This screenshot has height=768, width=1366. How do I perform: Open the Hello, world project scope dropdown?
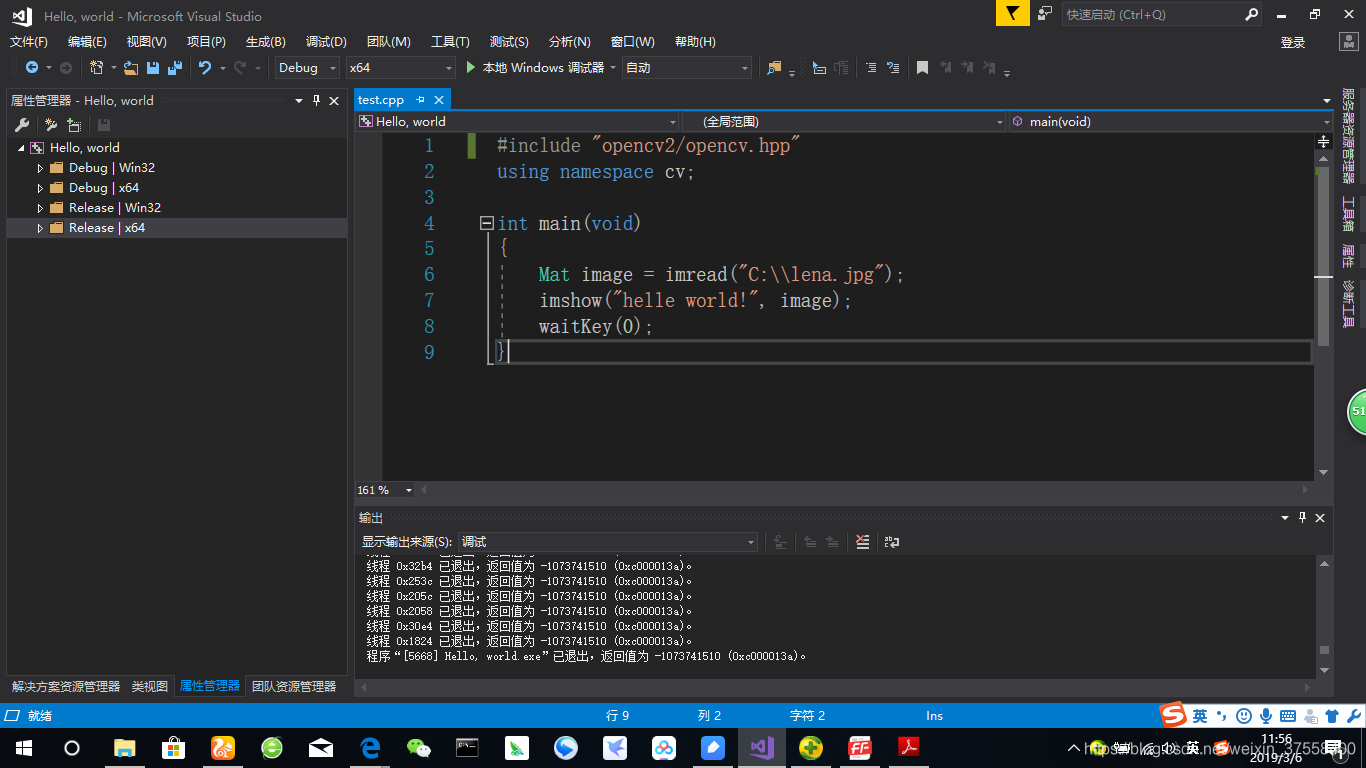(519, 121)
